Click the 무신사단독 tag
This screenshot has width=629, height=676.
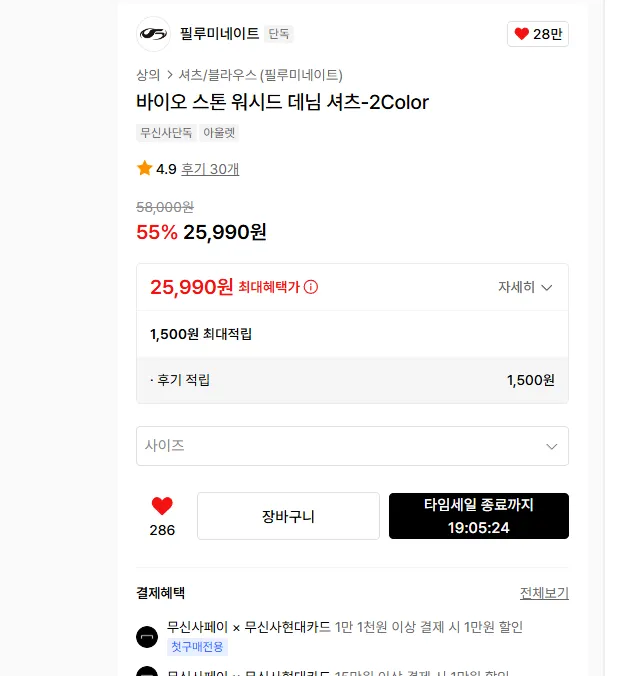166,132
